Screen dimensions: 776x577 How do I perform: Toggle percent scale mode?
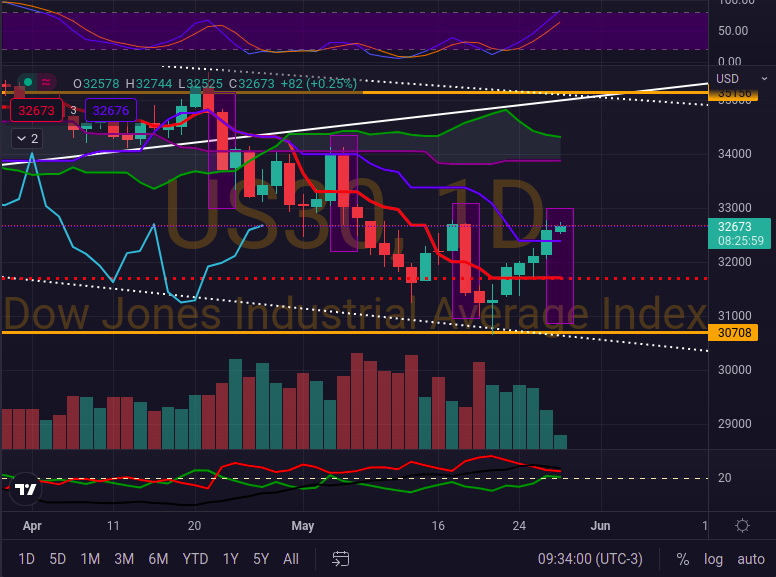click(683, 559)
